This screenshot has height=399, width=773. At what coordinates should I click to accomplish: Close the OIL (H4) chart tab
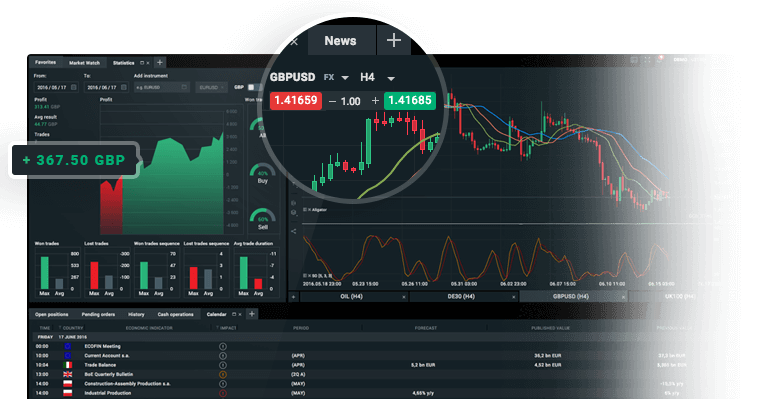click(x=404, y=297)
